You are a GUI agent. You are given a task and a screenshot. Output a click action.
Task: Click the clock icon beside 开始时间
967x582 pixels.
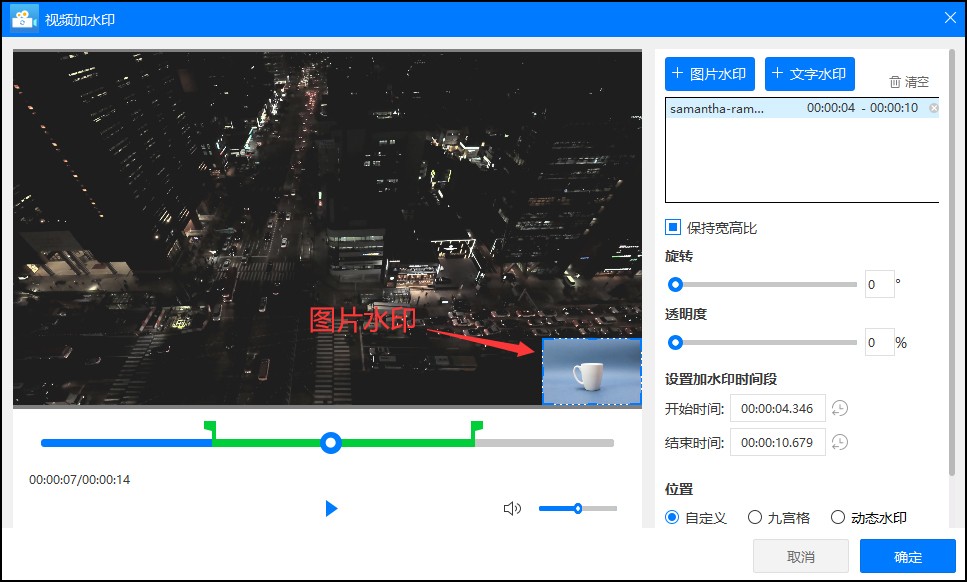(840, 408)
